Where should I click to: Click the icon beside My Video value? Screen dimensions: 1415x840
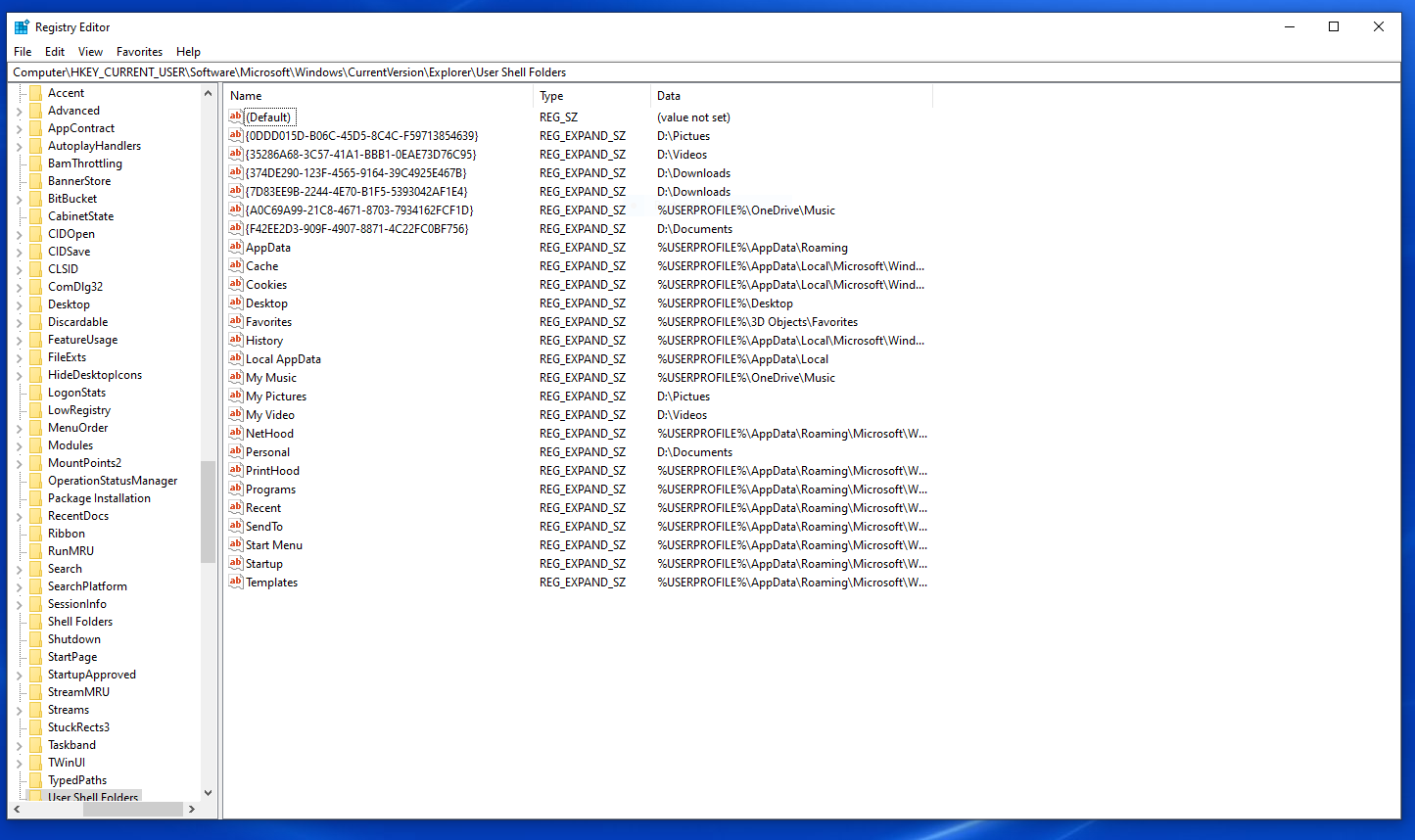pos(235,414)
